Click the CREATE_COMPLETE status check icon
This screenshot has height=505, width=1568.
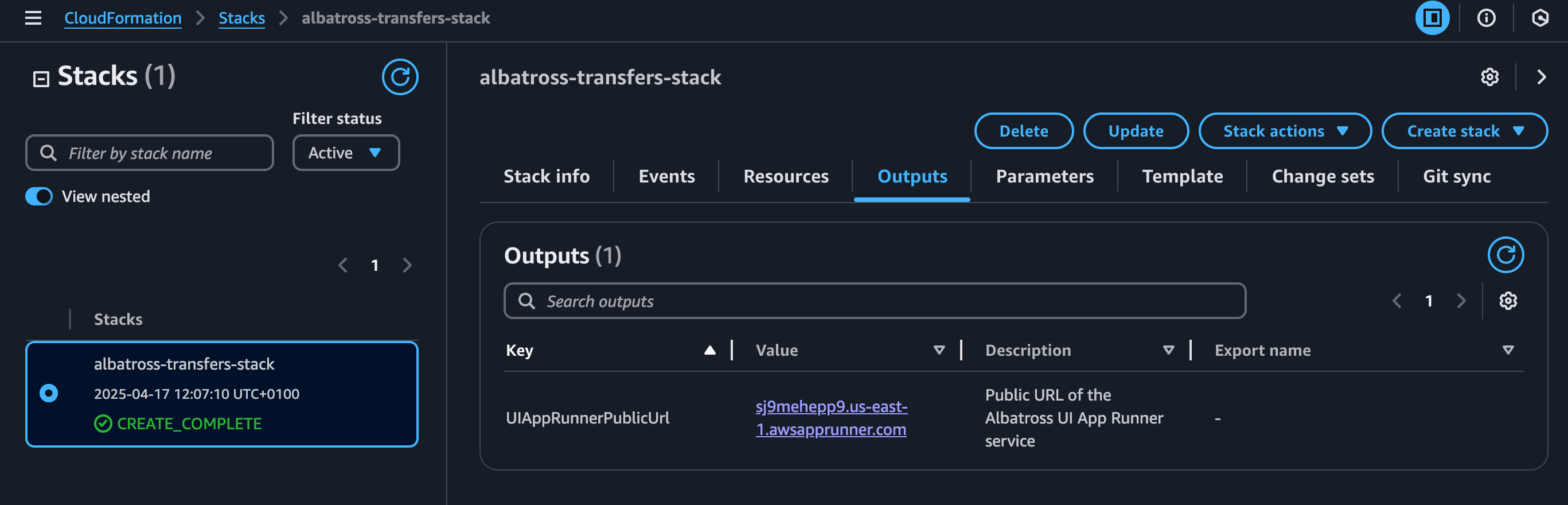103,424
